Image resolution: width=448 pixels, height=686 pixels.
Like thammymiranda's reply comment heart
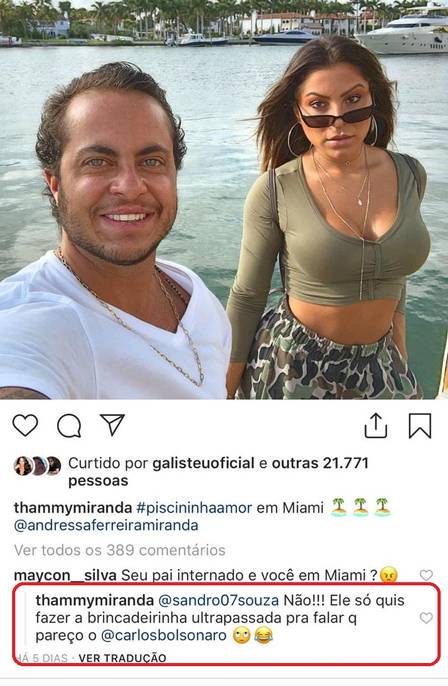click(426, 618)
